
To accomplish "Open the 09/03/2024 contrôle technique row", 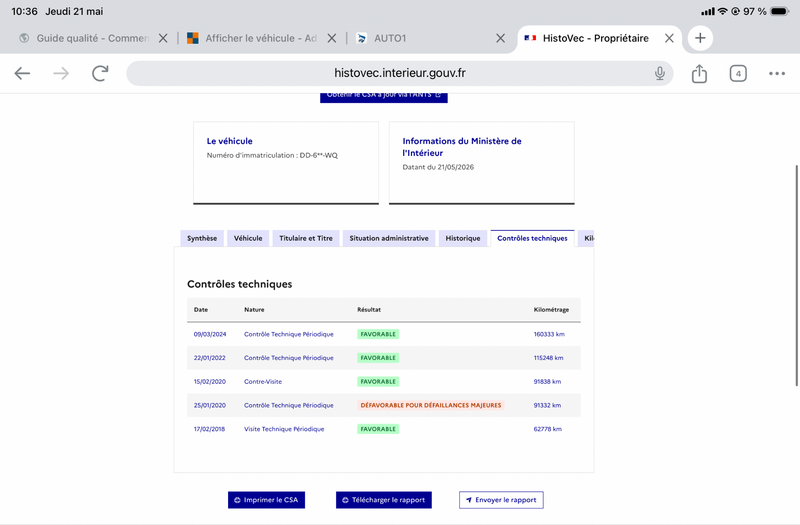I will 384,334.
